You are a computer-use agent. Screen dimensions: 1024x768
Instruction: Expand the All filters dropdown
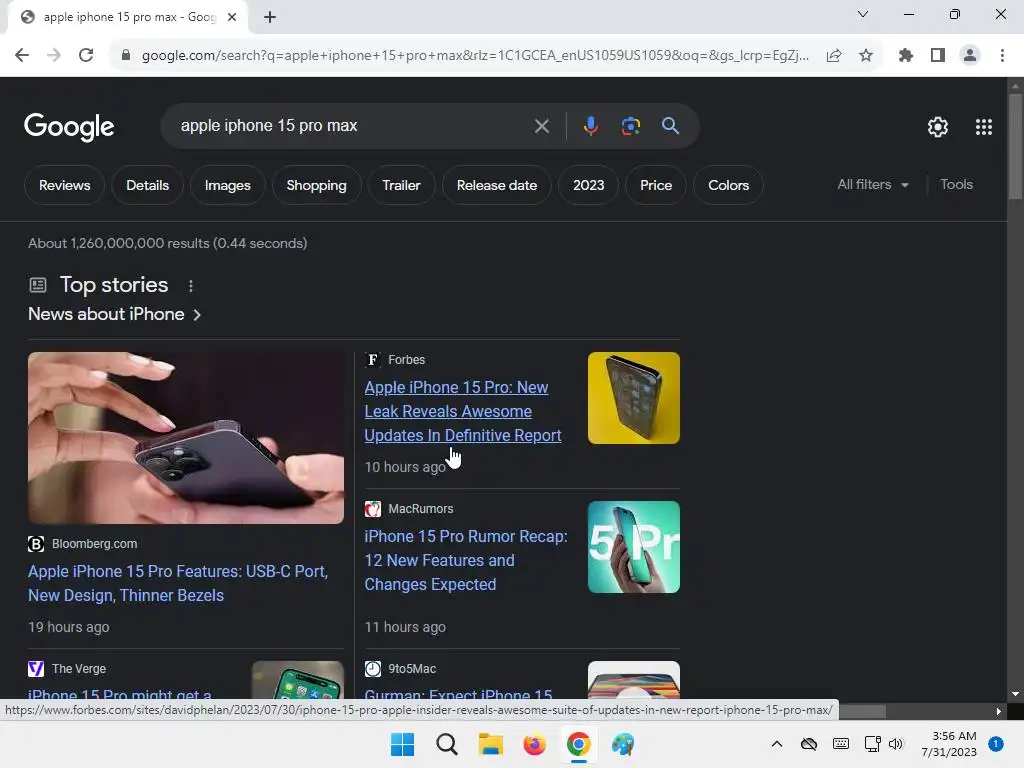point(873,185)
